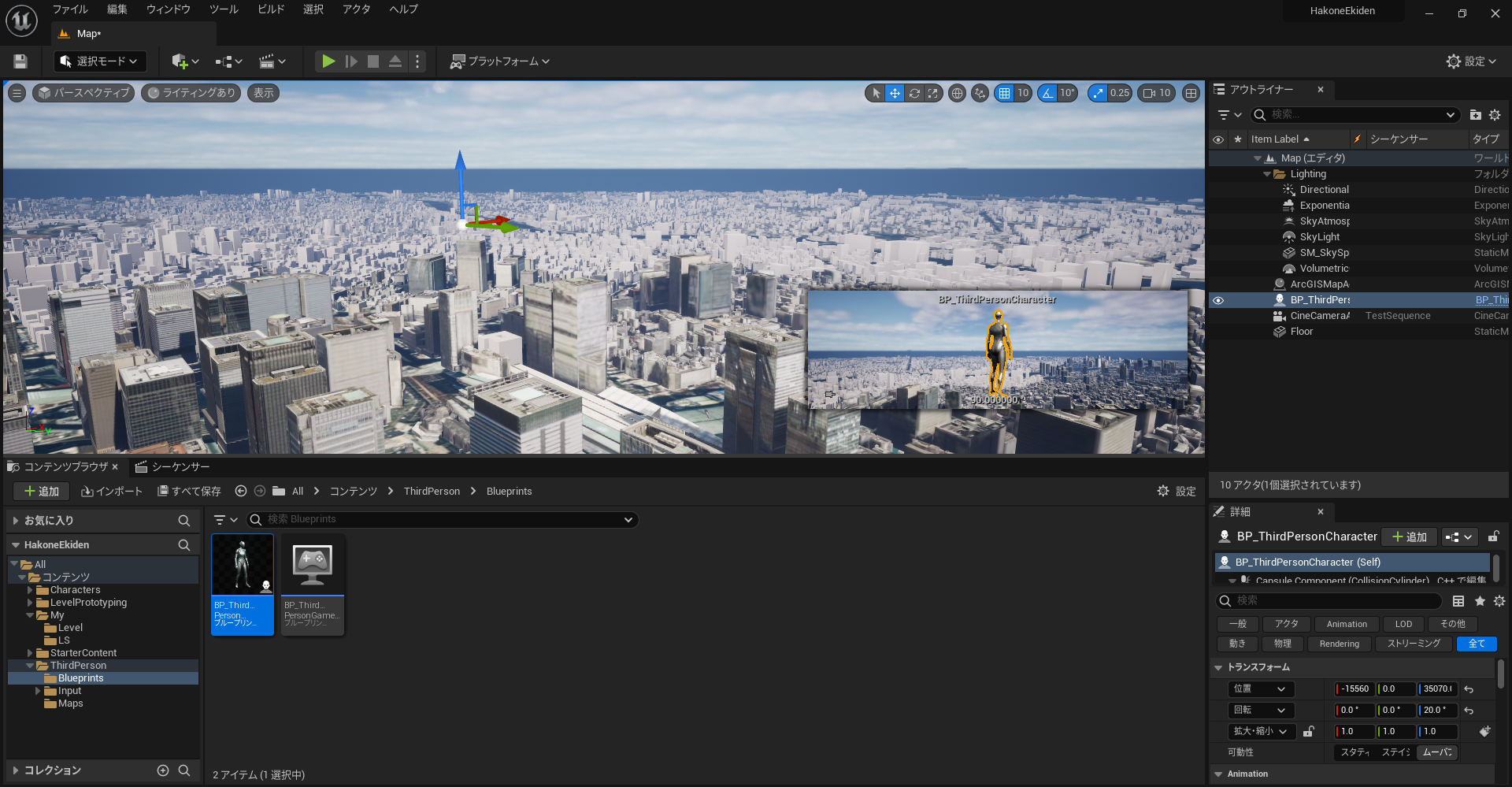Image resolution: width=1512 pixels, height=787 pixels.
Task: Click the インポート button in the Content Browser
Action: click(112, 492)
